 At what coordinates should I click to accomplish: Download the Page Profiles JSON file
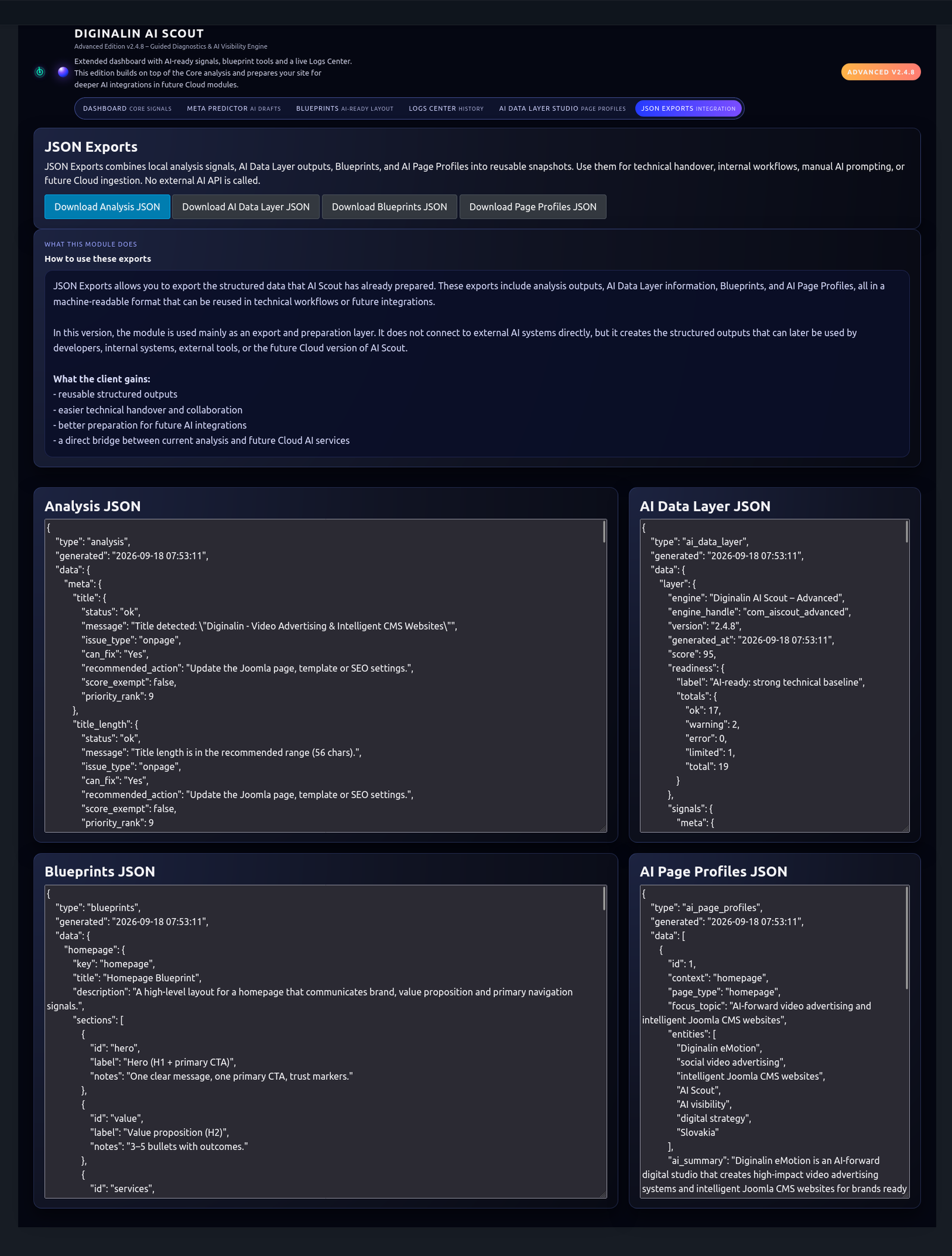[533, 206]
